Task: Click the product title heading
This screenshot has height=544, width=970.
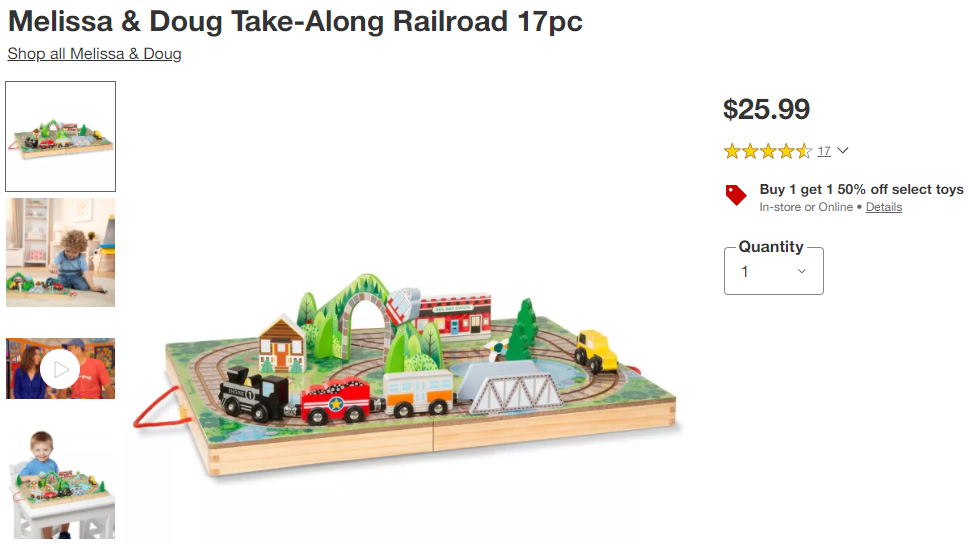Action: 295,21
